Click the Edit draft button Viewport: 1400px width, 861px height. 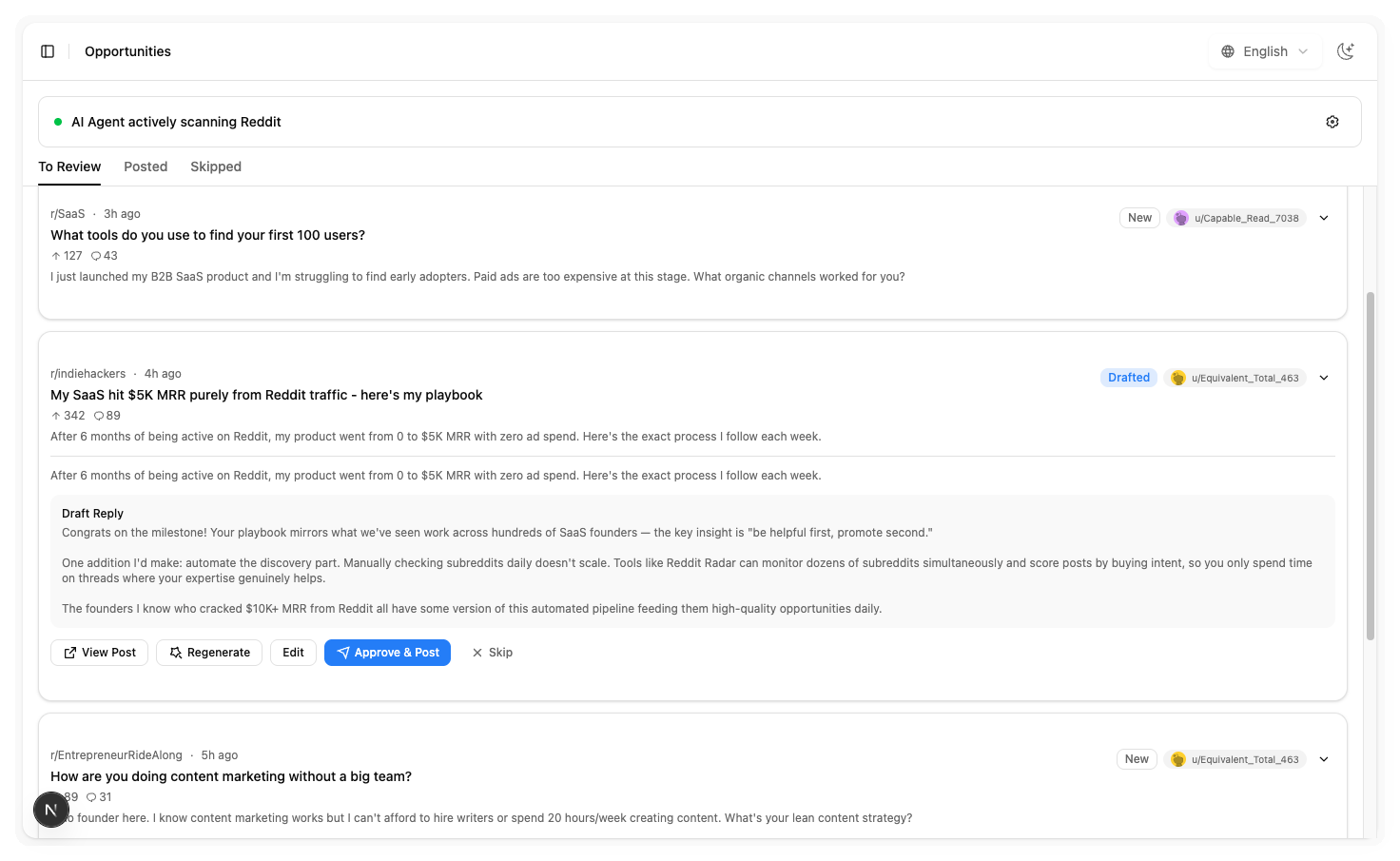point(293,653)
